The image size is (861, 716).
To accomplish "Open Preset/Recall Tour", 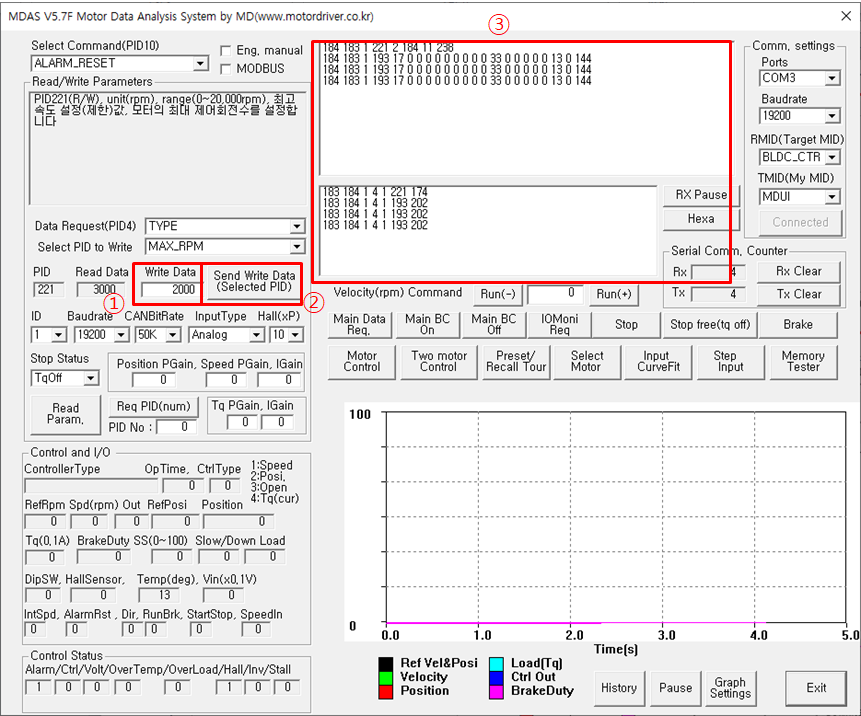I will (516, 362).
